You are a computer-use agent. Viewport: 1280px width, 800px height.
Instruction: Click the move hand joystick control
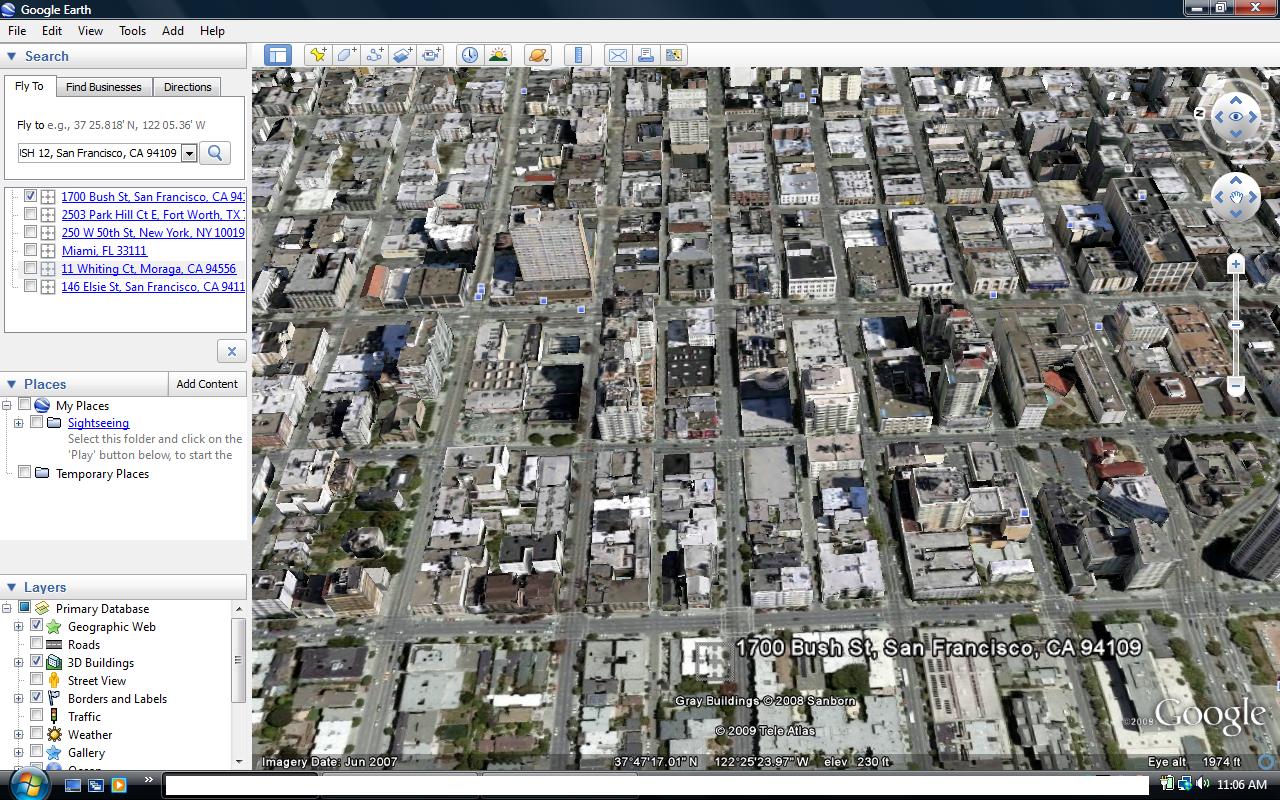coord(1236,197)
